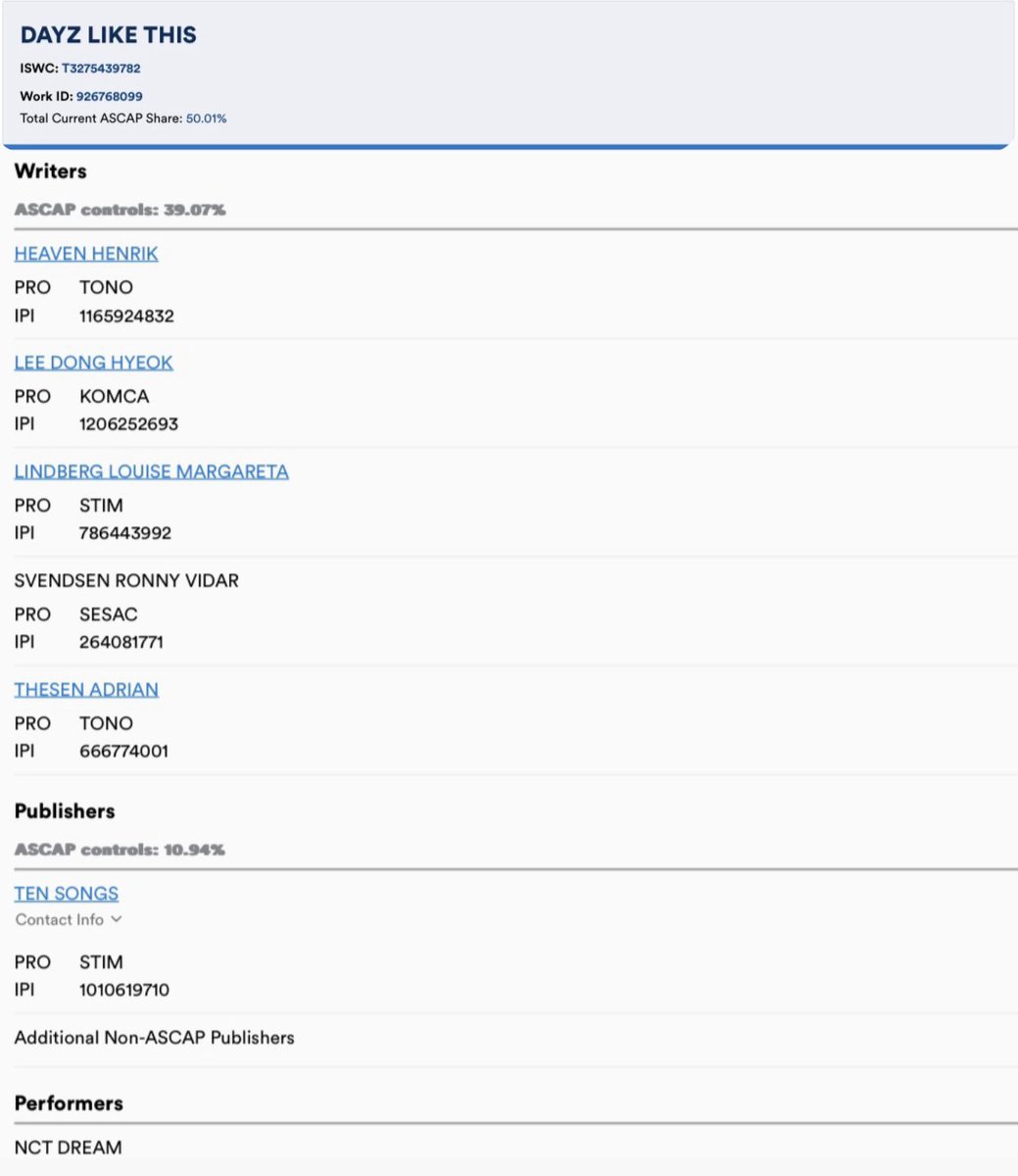Click the NCT DREAM performer name

[x=69, y=1148]
